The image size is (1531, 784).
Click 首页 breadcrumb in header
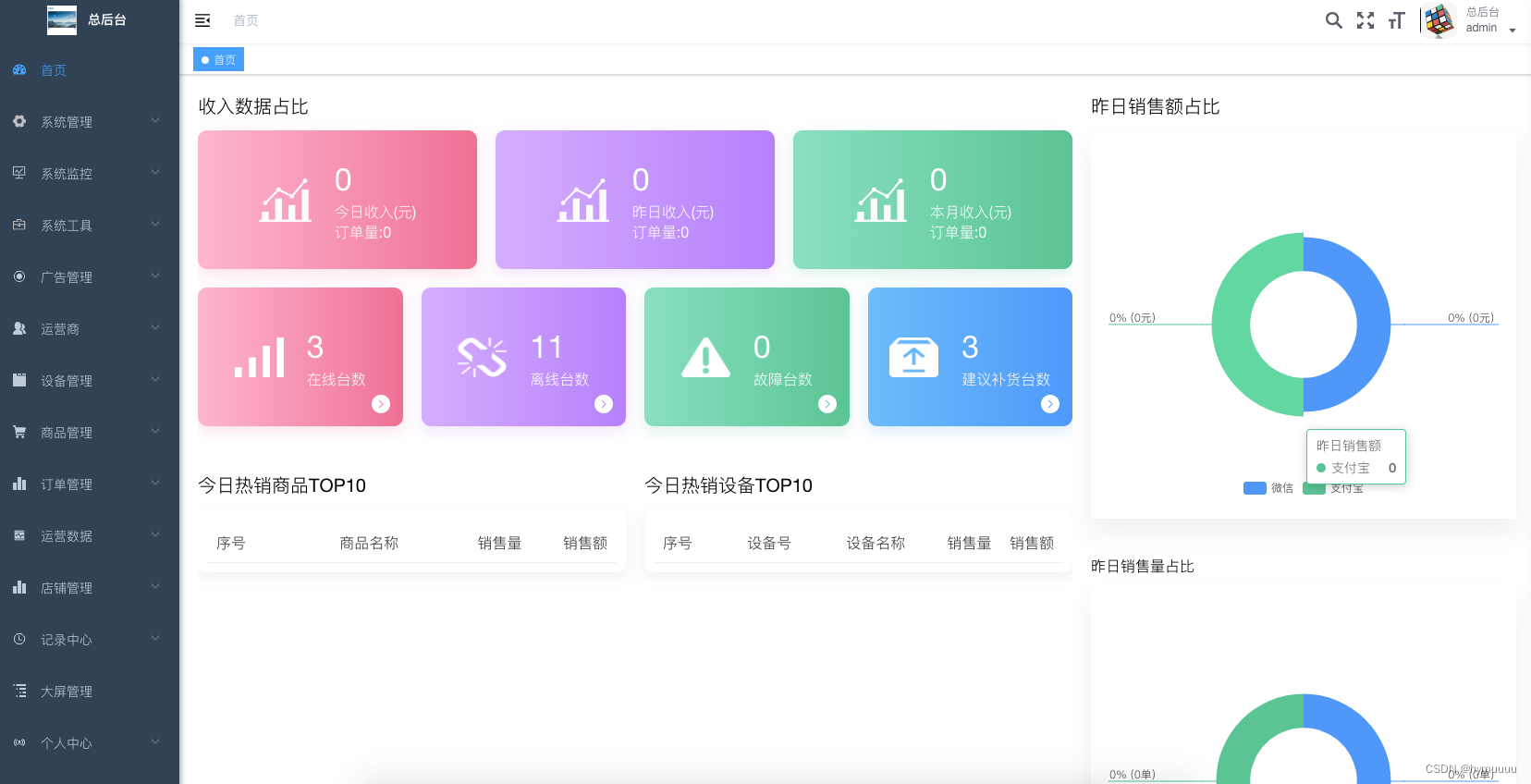(x=246, y=20)
